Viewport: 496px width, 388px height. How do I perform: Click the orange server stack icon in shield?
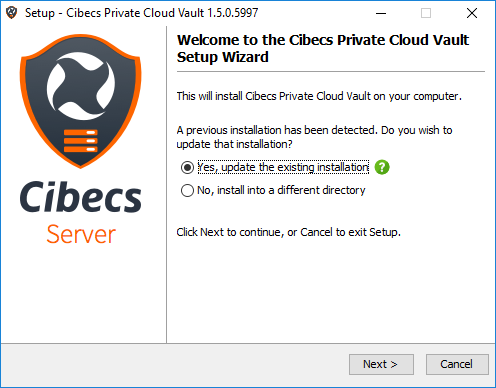(x=81, y=141)
